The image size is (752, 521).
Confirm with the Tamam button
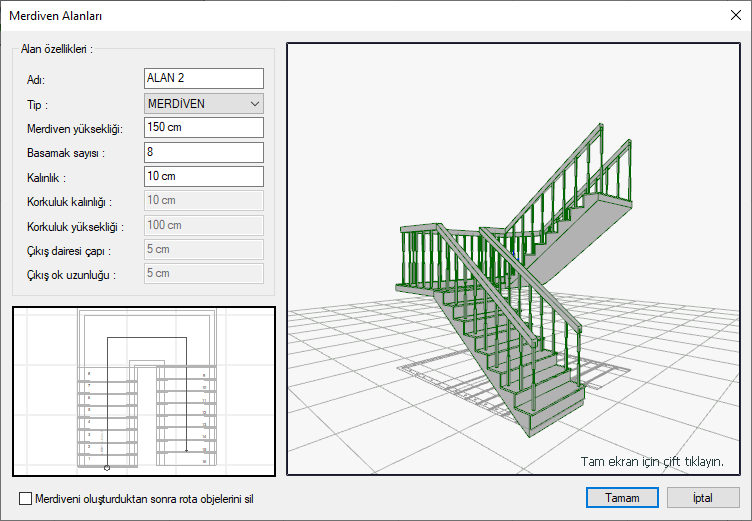[x=621, y=497]
